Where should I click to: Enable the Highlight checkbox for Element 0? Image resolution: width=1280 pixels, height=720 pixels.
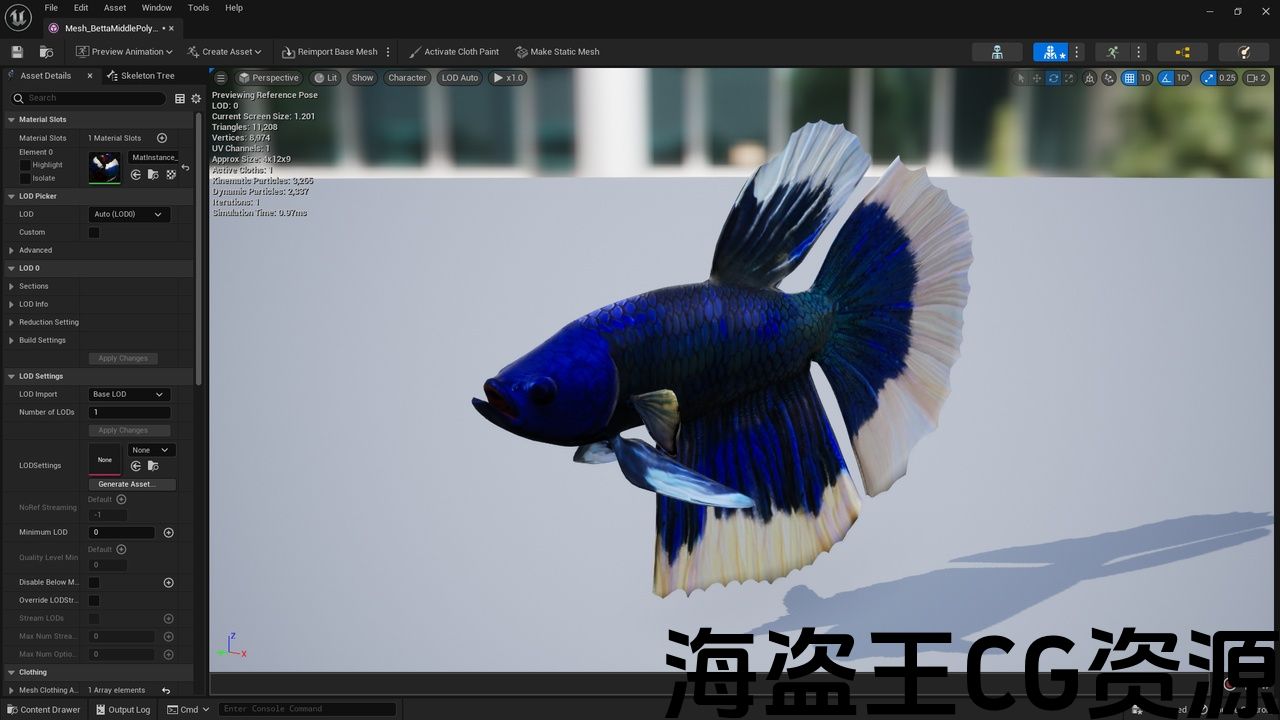[26, 165]
